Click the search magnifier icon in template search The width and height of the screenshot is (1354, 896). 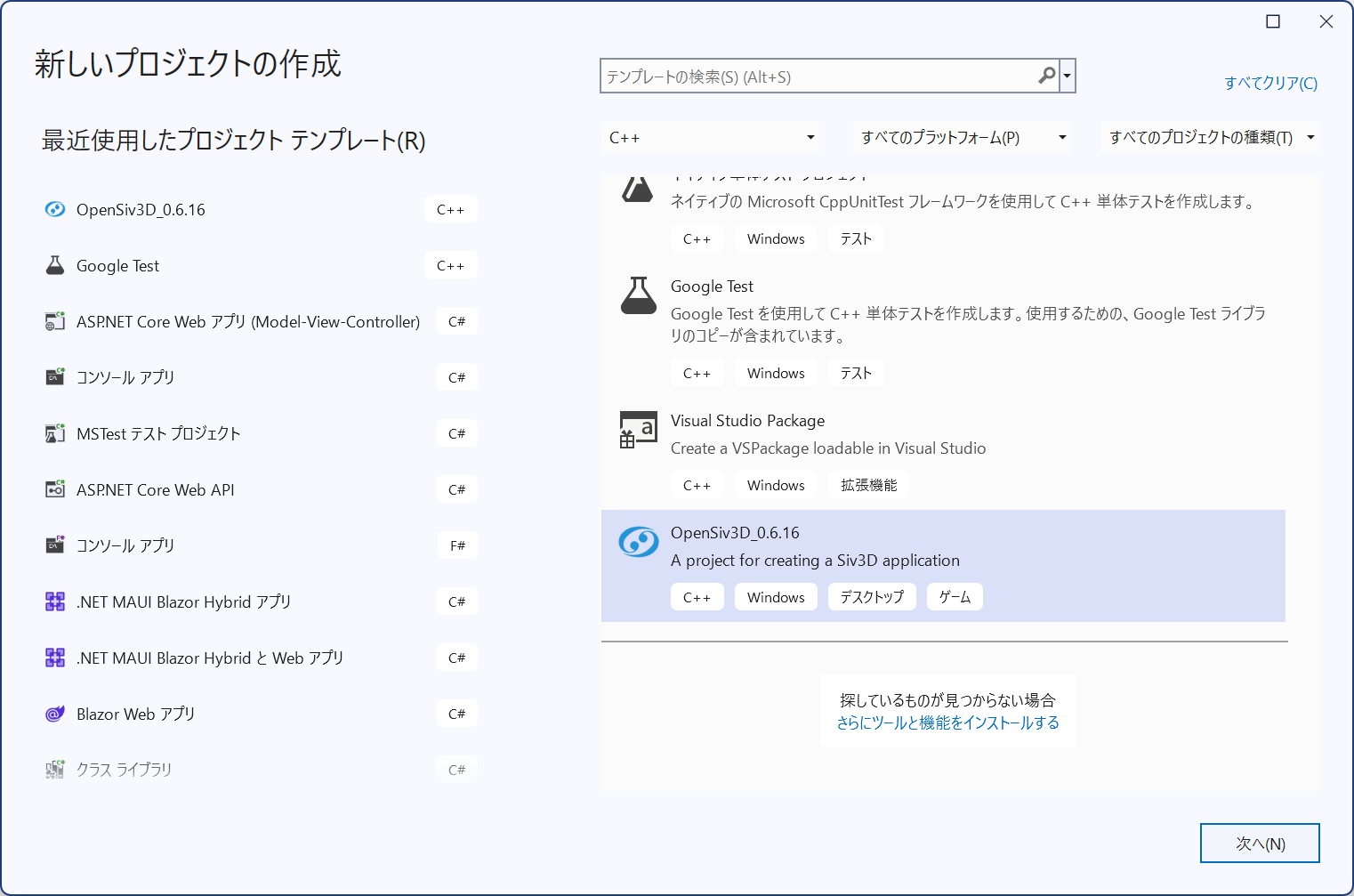click(1046, 77)
